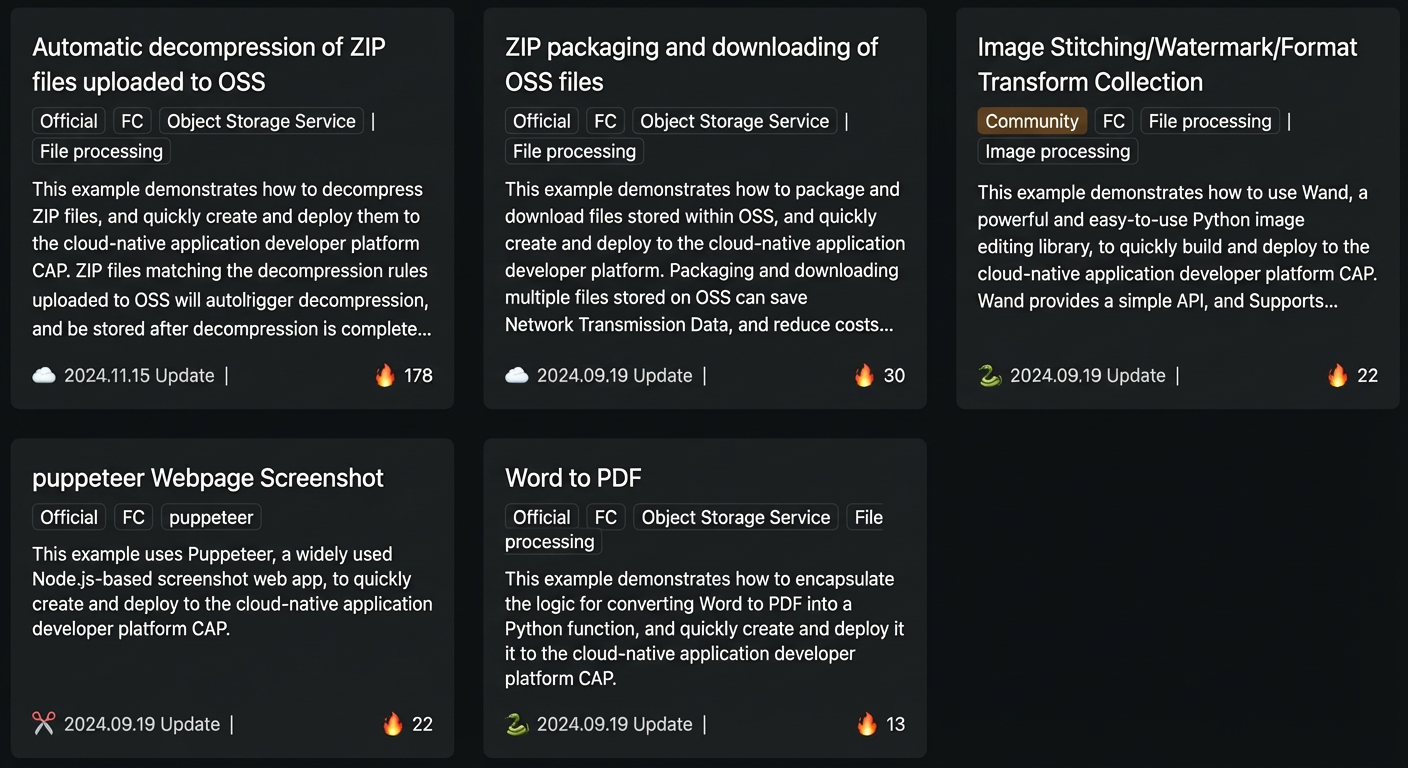Image resolution: width=1408 pixels, height=768 pixels.
Task: Click the Python snake icon on the Image Stitching card
Action: tap(990, 376)
